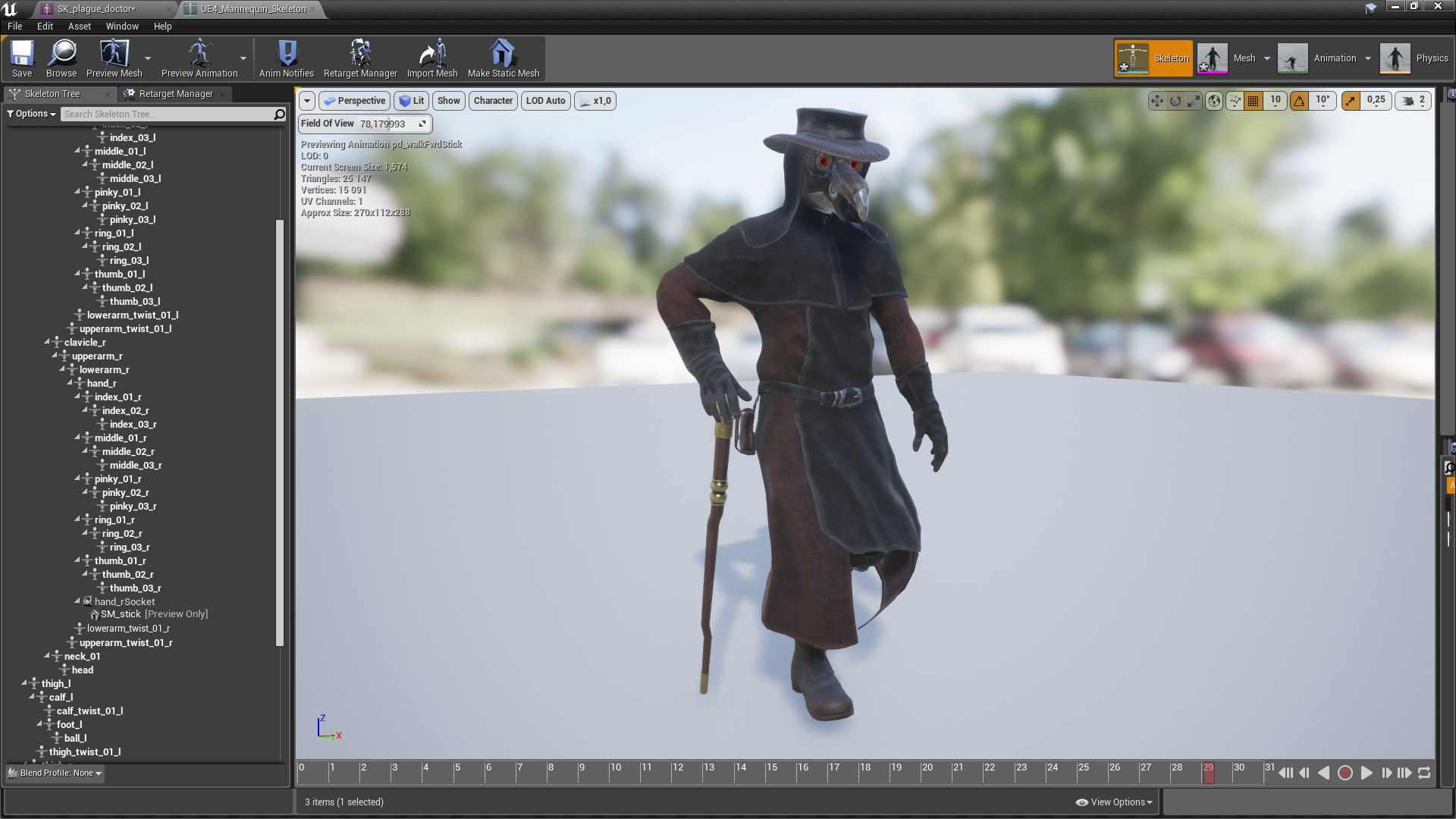
Task: Collapse the clavicle_r bone
Action: pyautogui.click(x=47, y=343)
